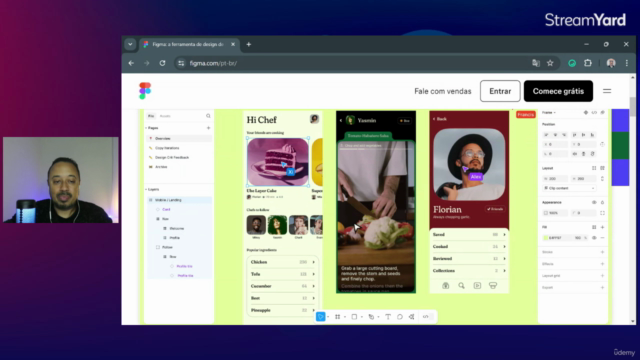
Task: Open the Clip content dropdown arrow
Action: (593, 188)
